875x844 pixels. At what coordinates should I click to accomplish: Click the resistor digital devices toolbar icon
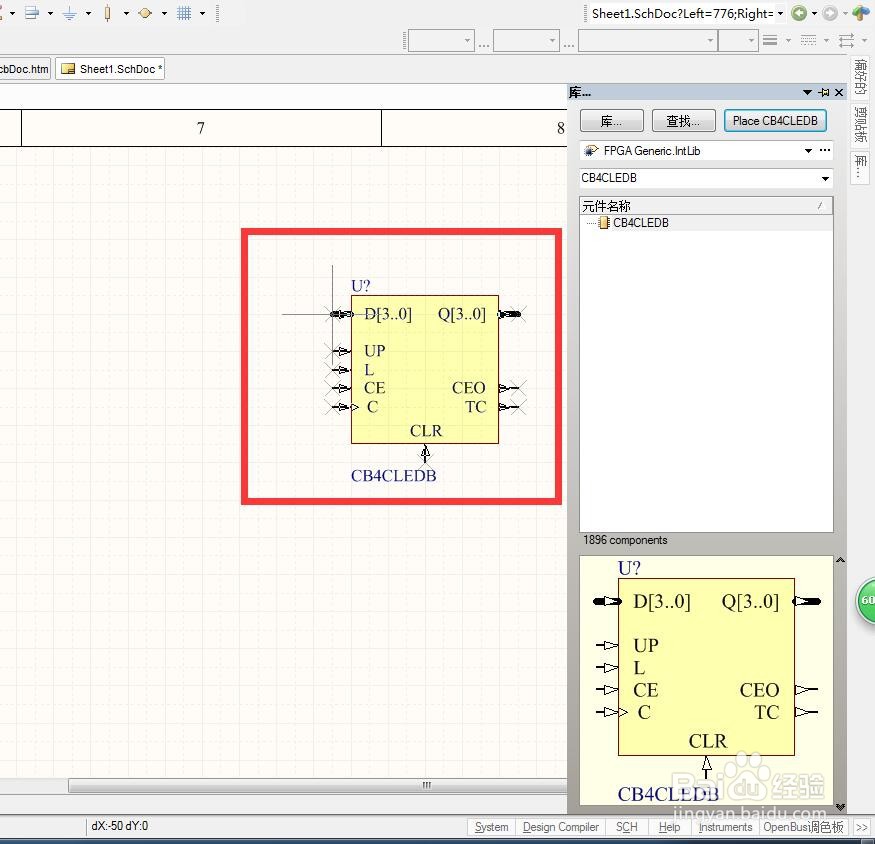coord(107,13)
